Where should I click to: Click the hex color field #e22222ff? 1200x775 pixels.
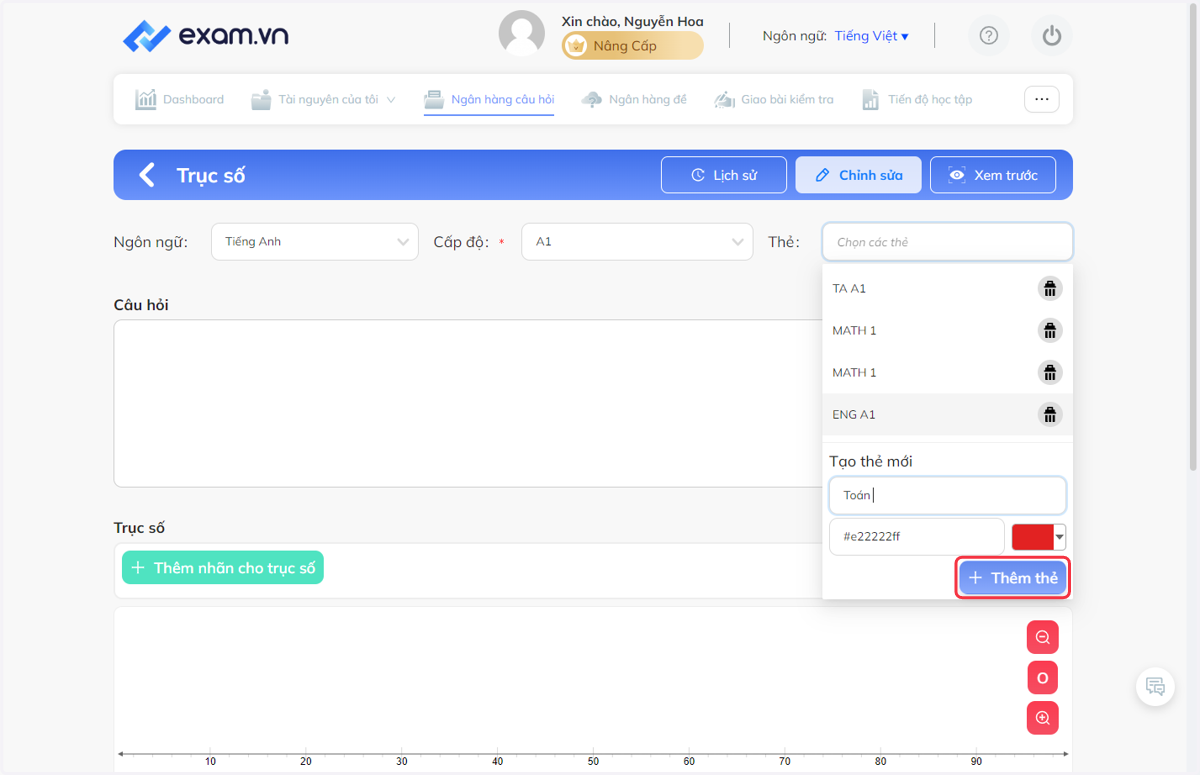click(x=916, y=536)
